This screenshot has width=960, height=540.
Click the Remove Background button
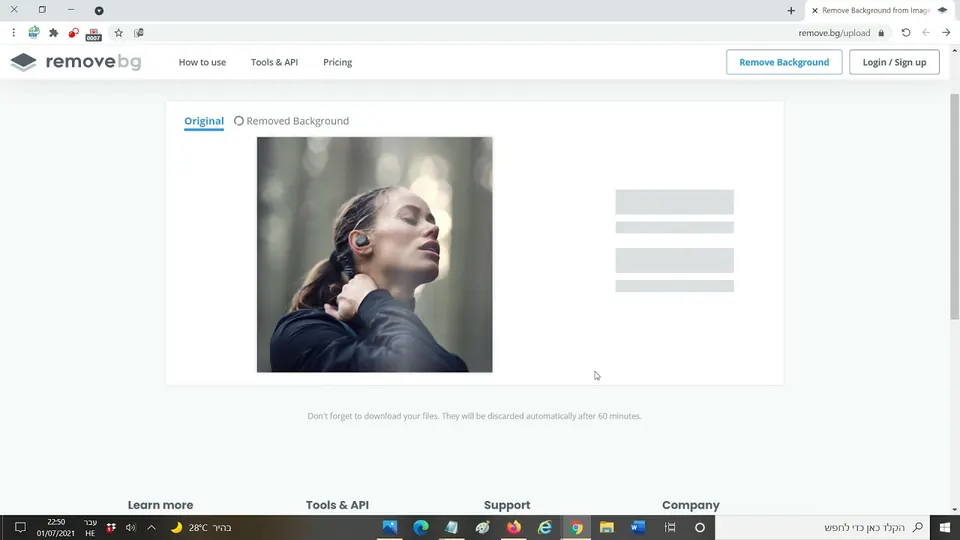point(784,62)
